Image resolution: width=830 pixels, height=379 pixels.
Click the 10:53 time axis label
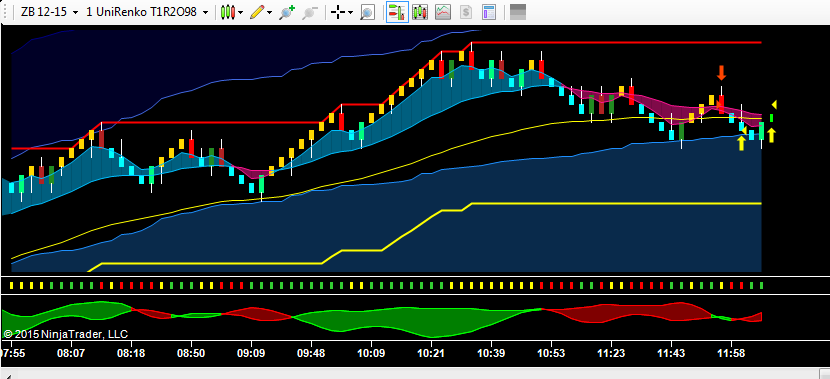551,353
